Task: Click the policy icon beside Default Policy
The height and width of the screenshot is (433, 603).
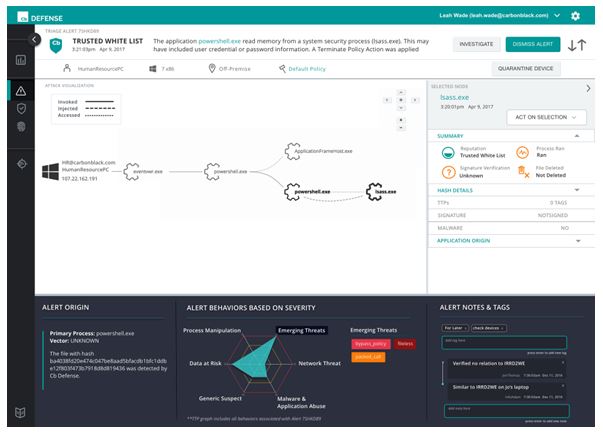Action: pyautogui.click(x=282, y=68)
